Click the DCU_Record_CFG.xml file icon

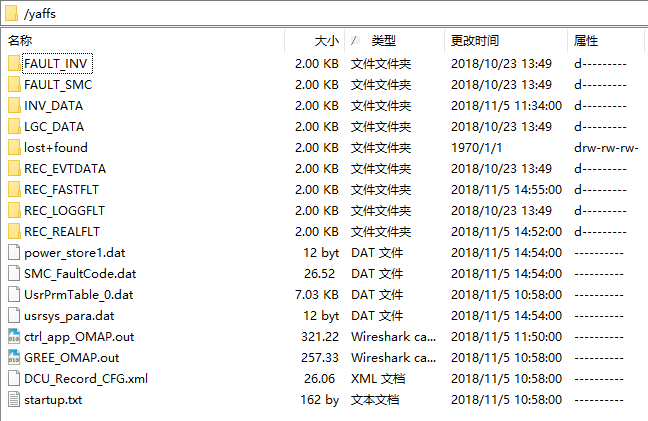pos(14,378)
